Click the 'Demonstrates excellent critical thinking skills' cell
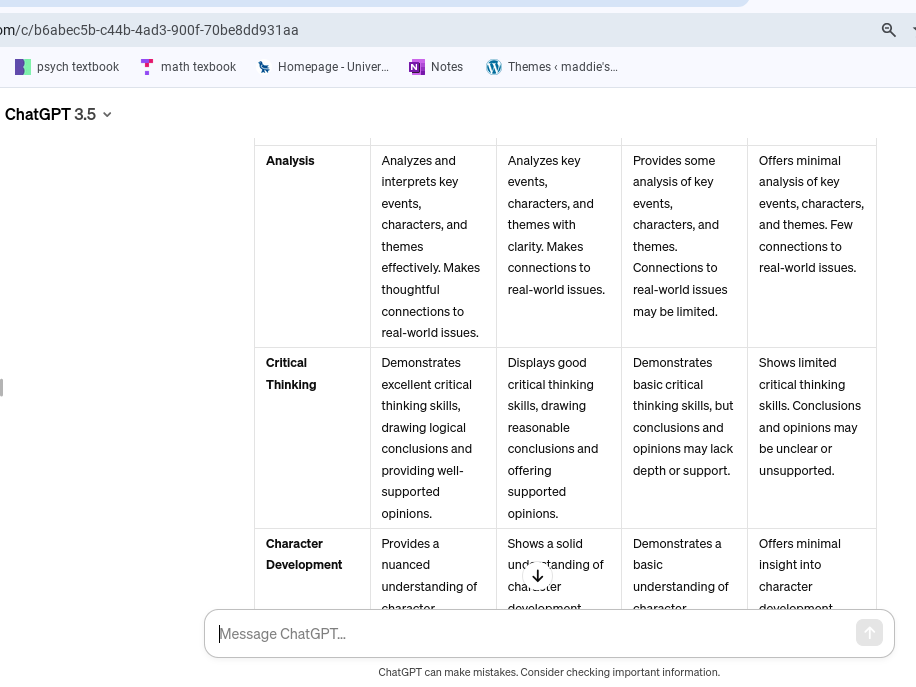 tap(433, 438)
